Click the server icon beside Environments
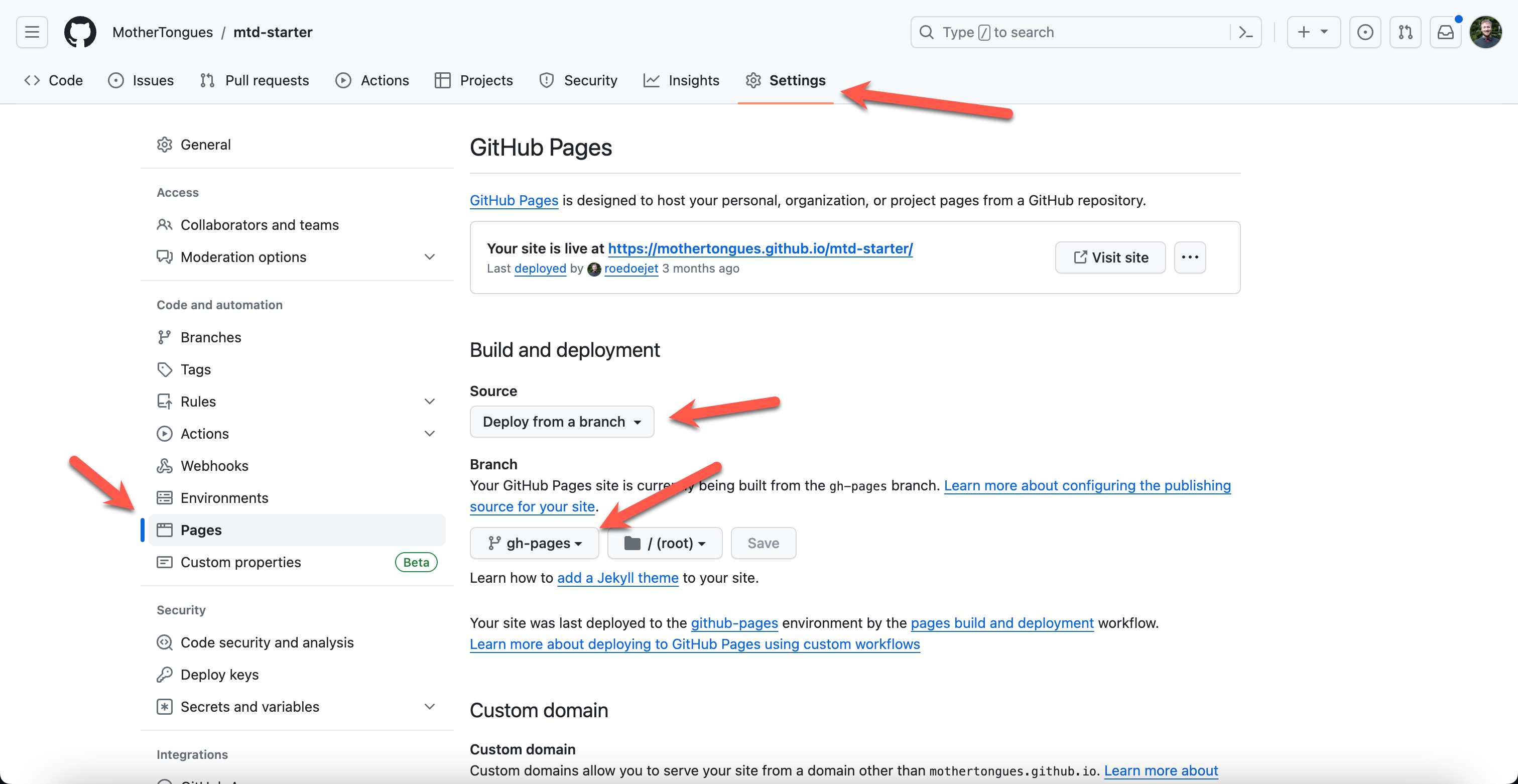1518x784 pixels. (x=165, y=498)
